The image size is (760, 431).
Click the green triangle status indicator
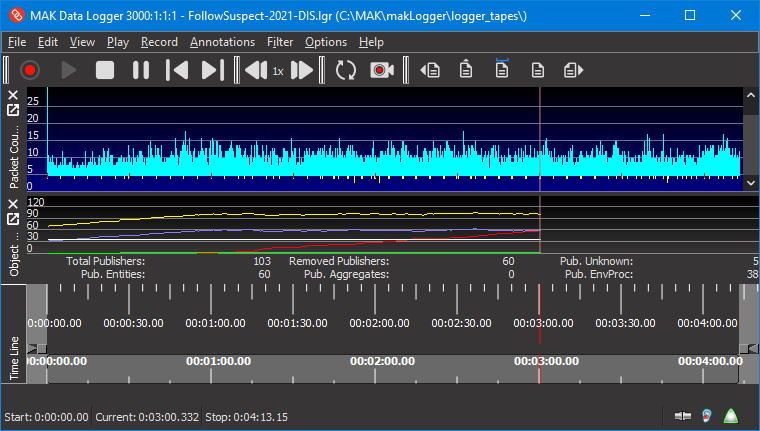coord(731,416)
